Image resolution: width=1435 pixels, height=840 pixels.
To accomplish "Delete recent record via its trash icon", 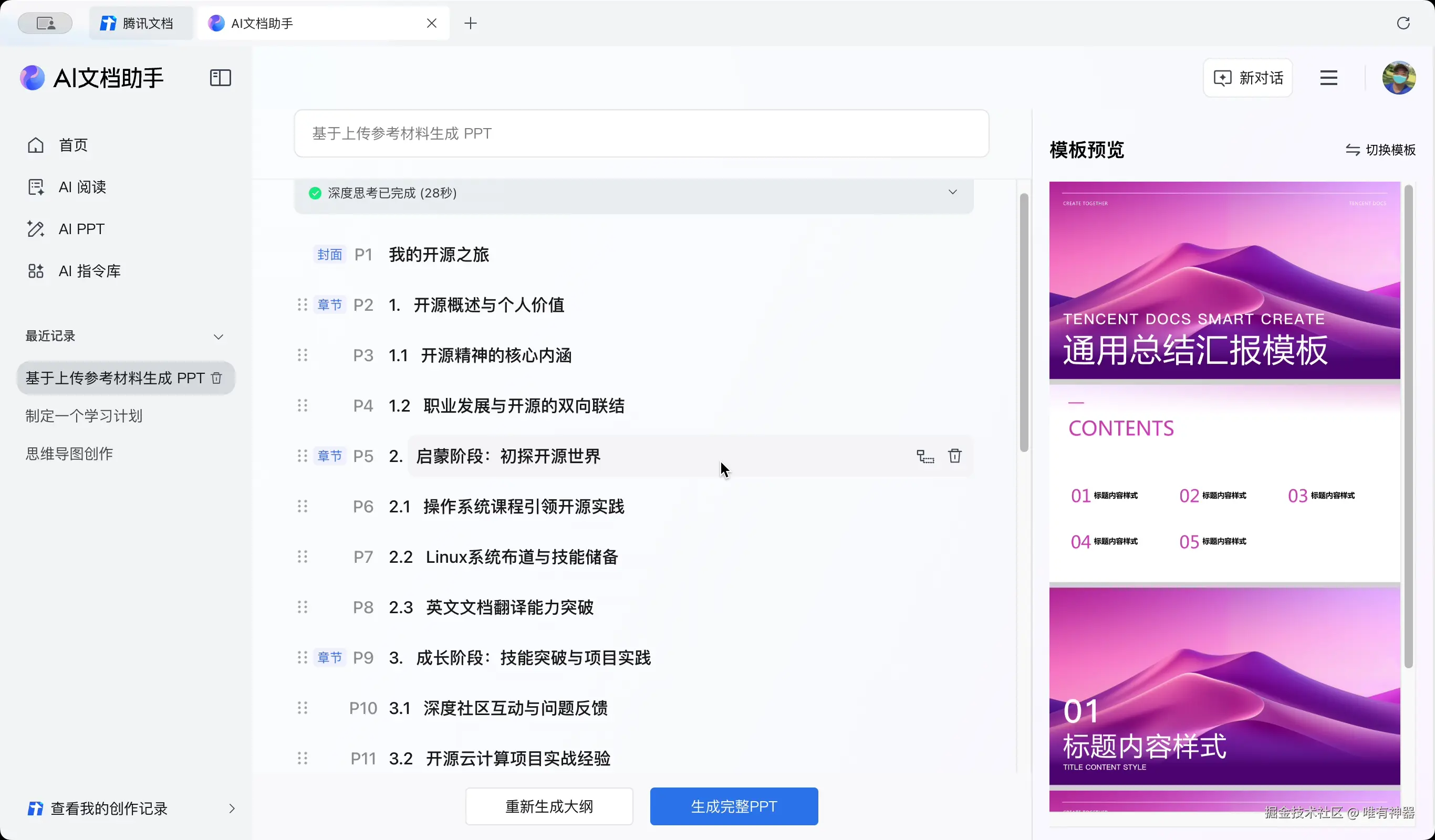I will (x=216, y=378).
